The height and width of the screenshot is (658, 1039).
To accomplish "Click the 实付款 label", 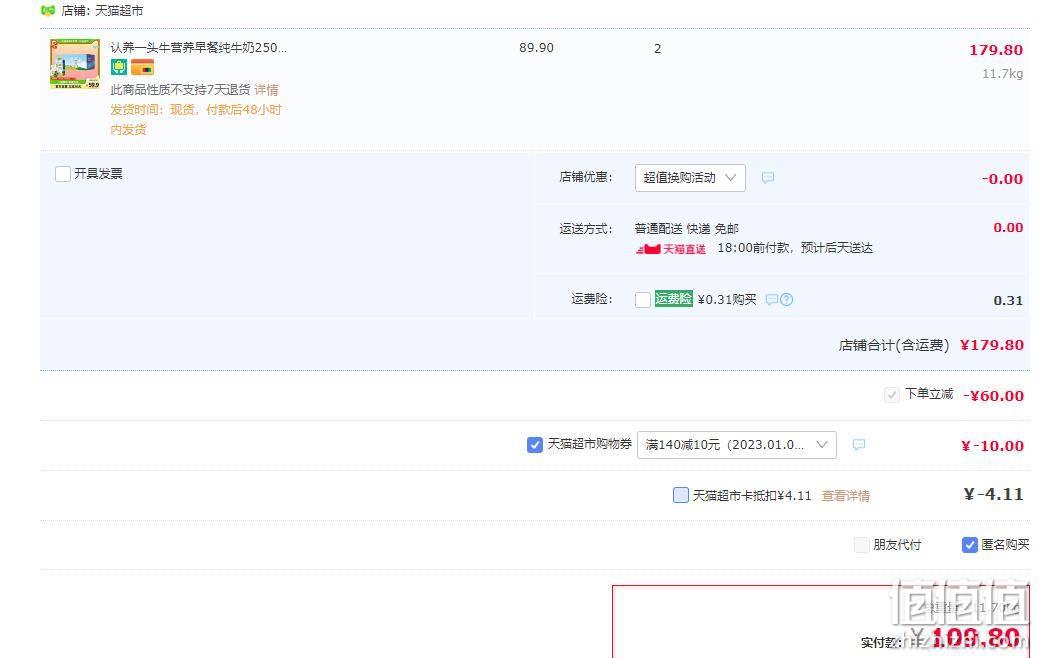I will [881, 642].
